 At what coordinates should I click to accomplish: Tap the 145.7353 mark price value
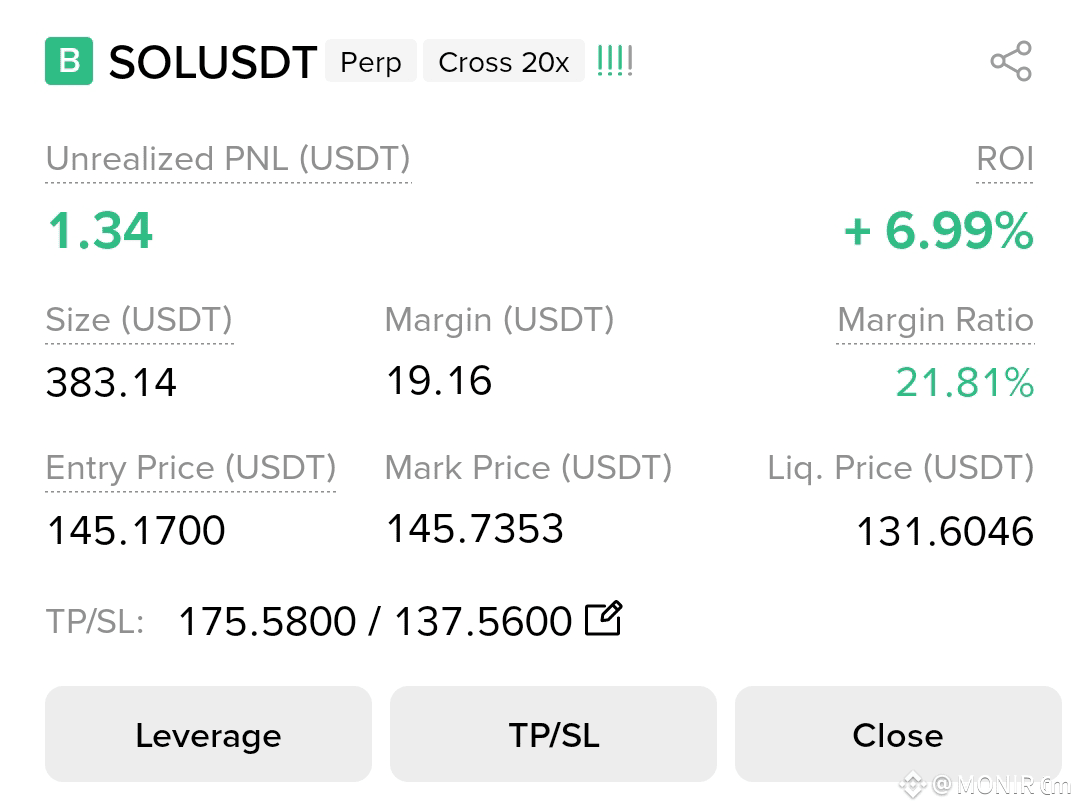point(475,528)
